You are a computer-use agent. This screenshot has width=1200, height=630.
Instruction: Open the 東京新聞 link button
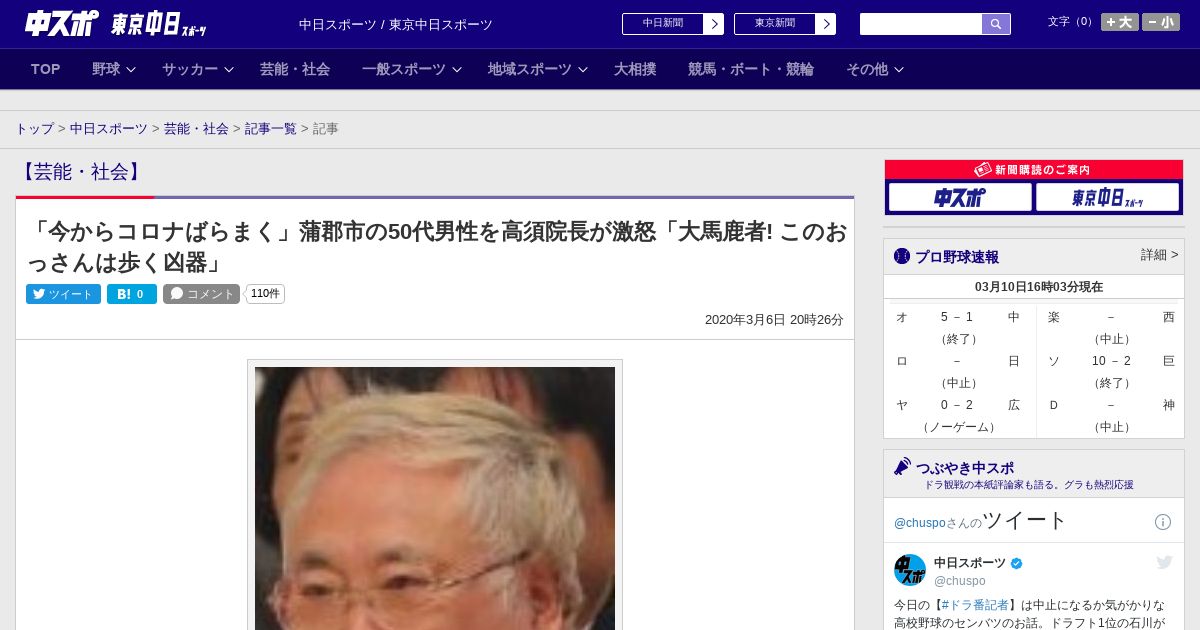[774, 24]
